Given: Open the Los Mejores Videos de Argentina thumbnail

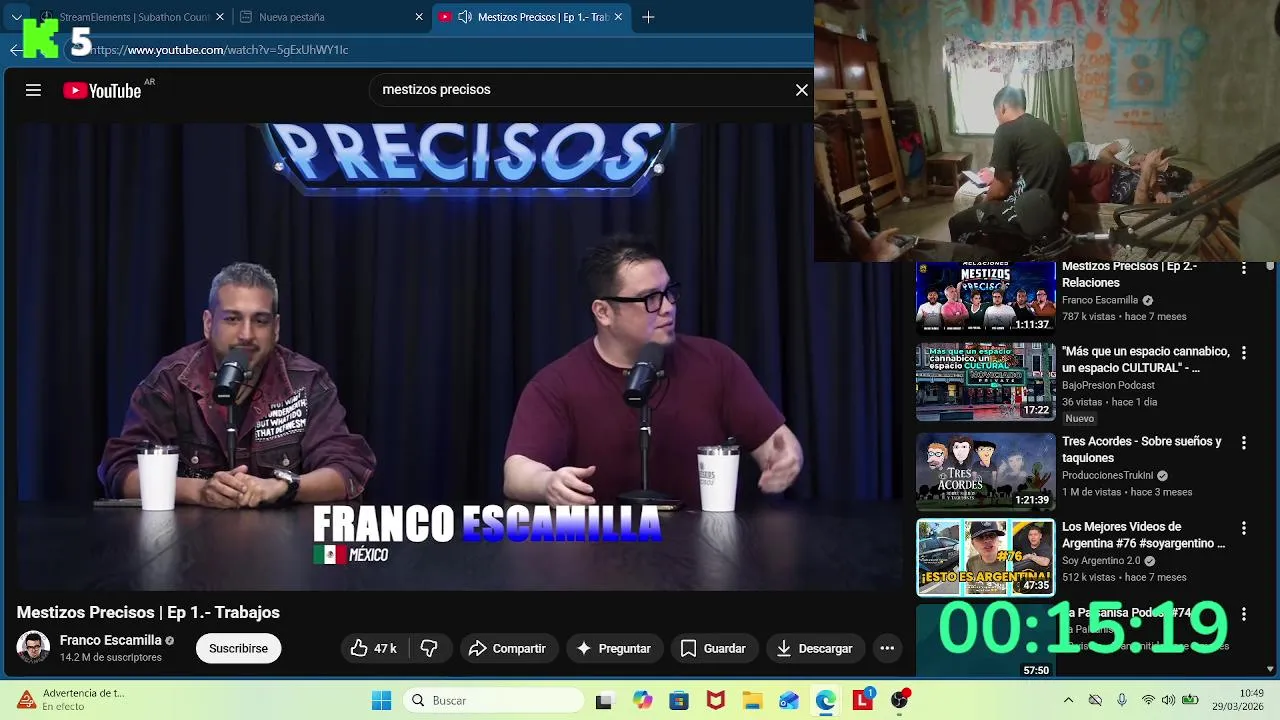Looking at the screenshot, I should (986, 557).
